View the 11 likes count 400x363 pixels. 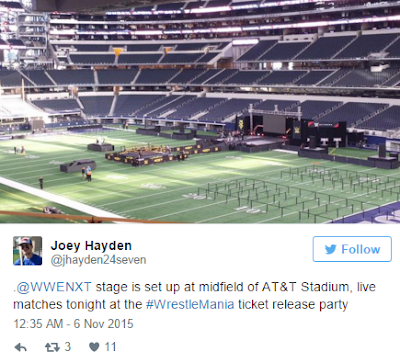(x=110, y=347)
